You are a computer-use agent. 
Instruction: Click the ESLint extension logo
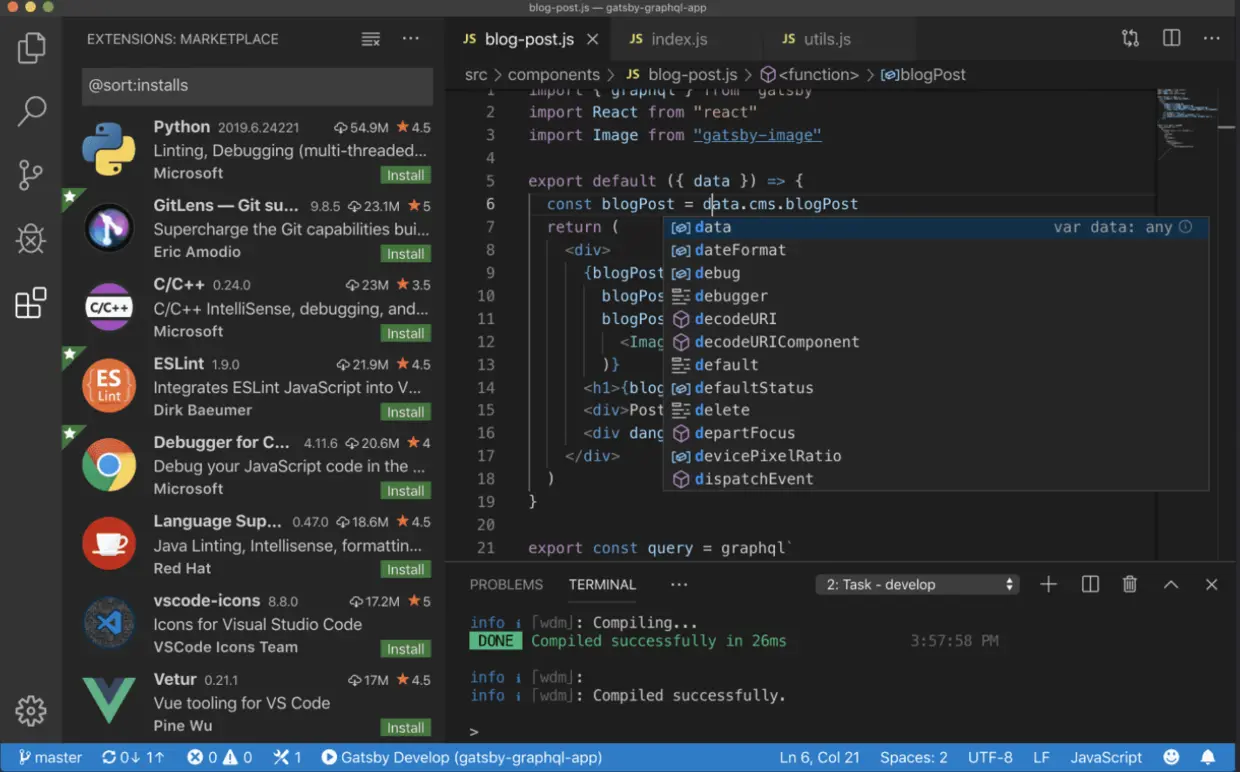pyautogui.click(x=109, y=386)
